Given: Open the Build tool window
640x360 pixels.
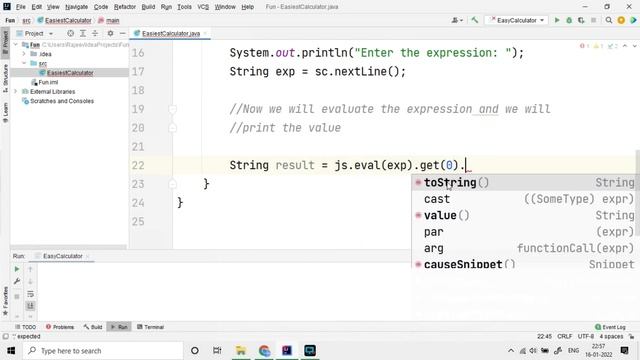Looking at the screenshot, I should [93, 327].
